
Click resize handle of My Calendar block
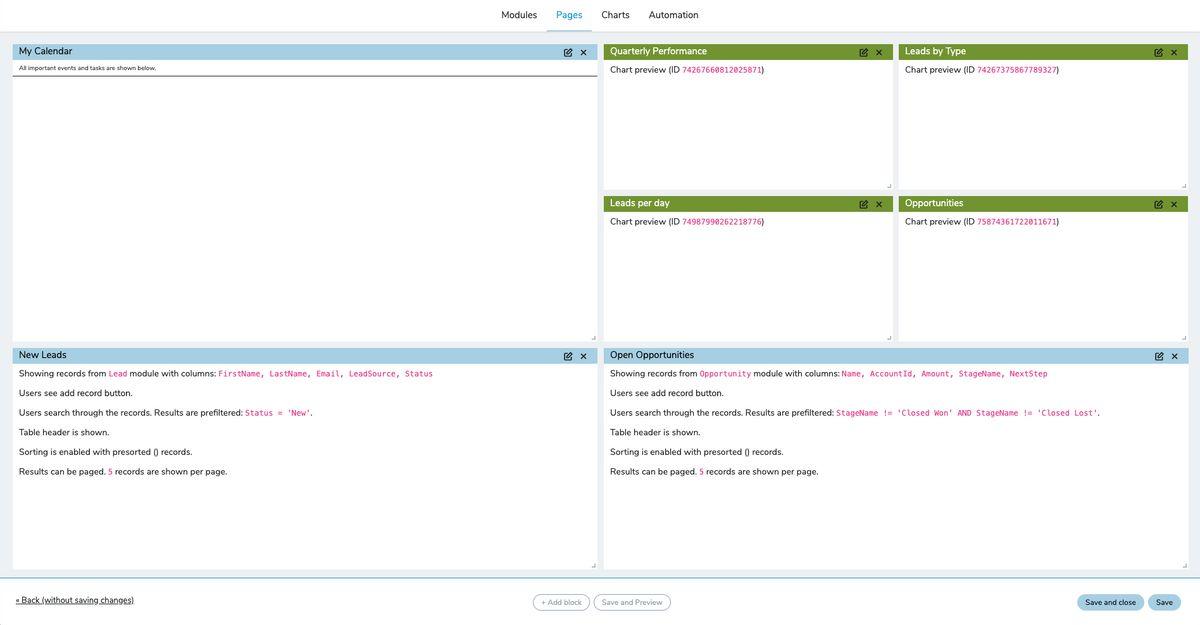[593, 338]
